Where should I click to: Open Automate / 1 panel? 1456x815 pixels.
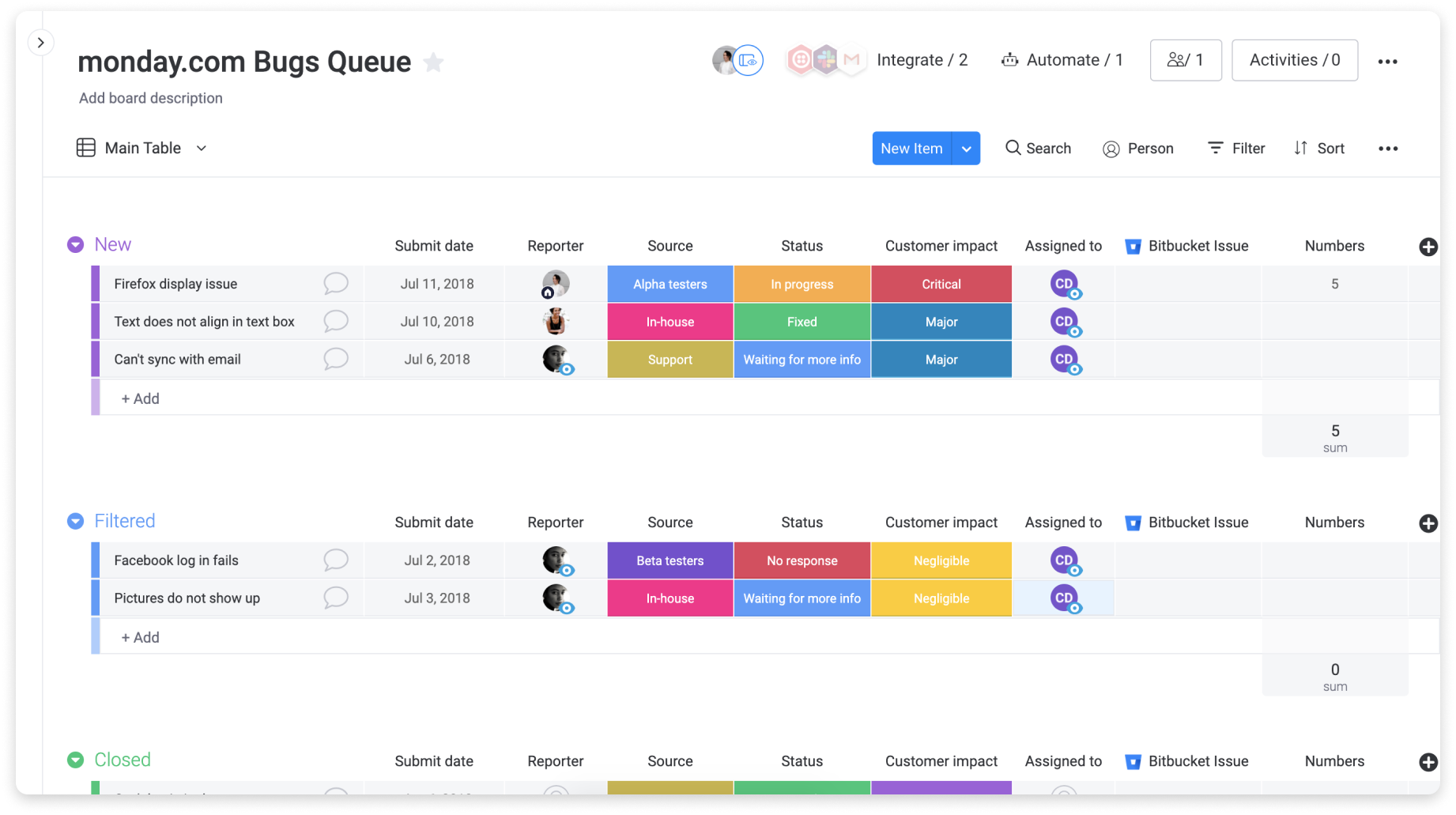[1062, 60]
